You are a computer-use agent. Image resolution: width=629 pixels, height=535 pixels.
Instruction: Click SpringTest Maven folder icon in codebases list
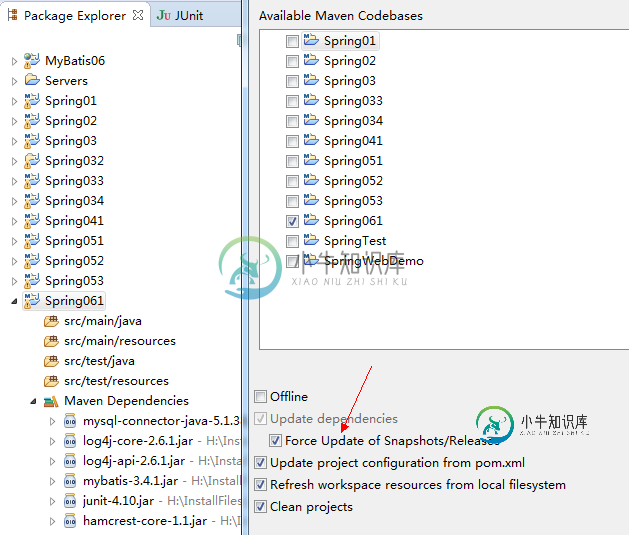(x=311, y=240)
